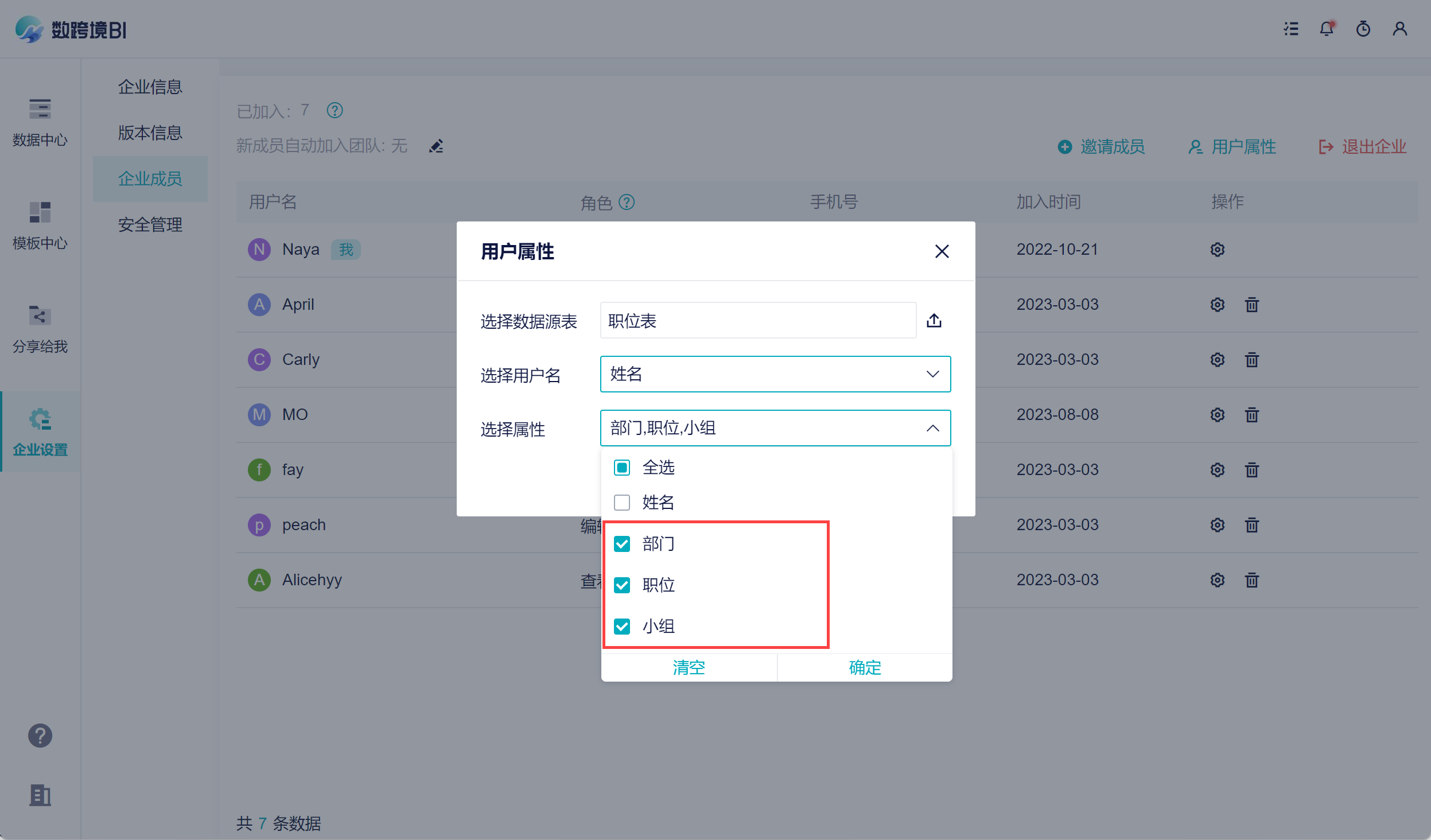Click the 确定 button in dropdown
This screenshot has width=1431, height=840.
[864, 667]
